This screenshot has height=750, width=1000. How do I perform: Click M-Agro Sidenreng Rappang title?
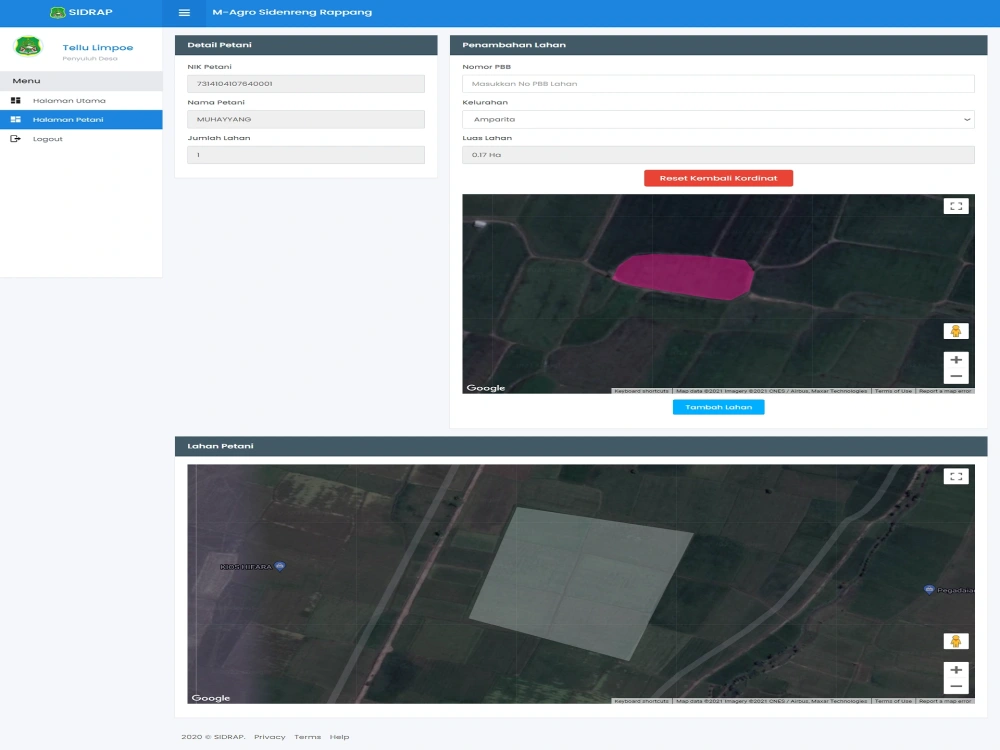click(x=292, y=12)
